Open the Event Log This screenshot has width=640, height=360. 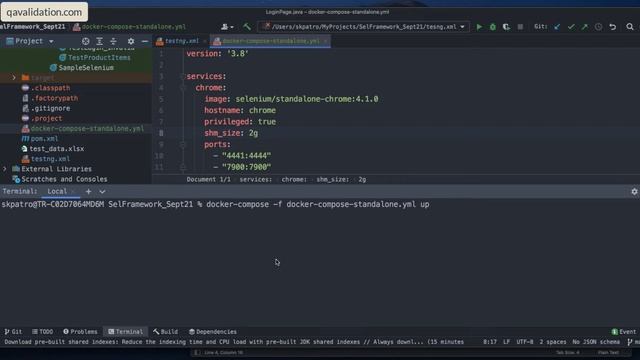[x=624, y=332]
